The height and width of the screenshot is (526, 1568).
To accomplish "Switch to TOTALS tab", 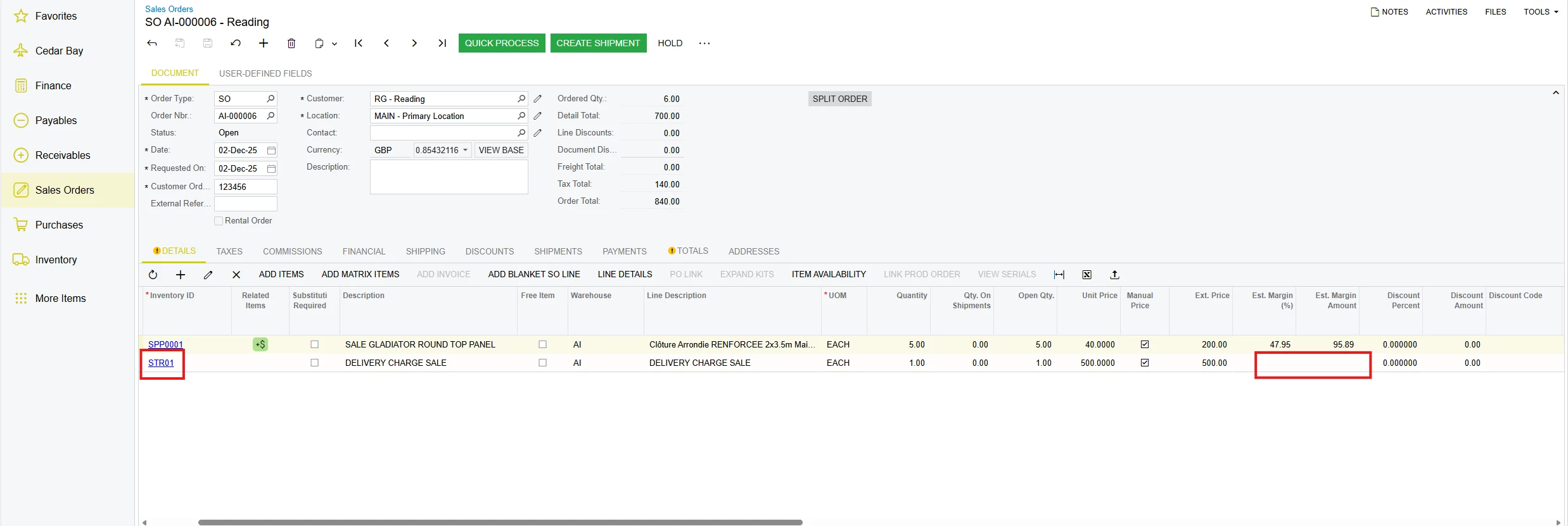I will tap(689, 251).
